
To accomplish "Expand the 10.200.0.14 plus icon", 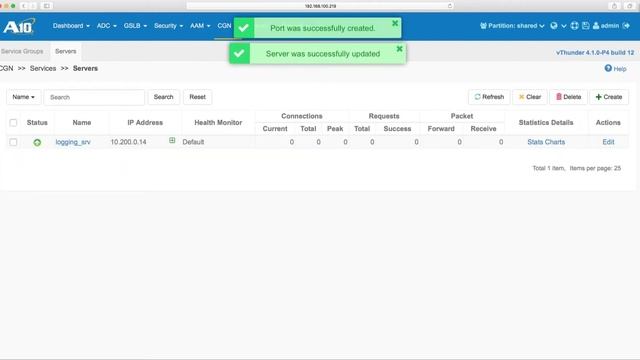I will click(x=172, y=140).
